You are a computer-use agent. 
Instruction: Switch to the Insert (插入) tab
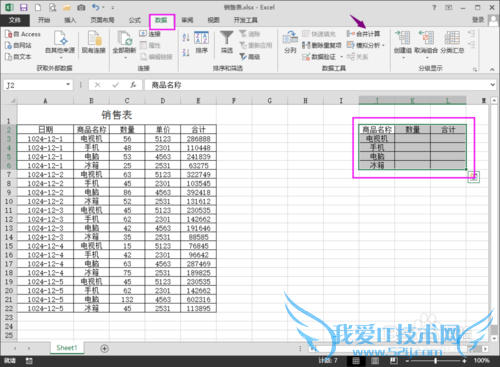point(70,20)
